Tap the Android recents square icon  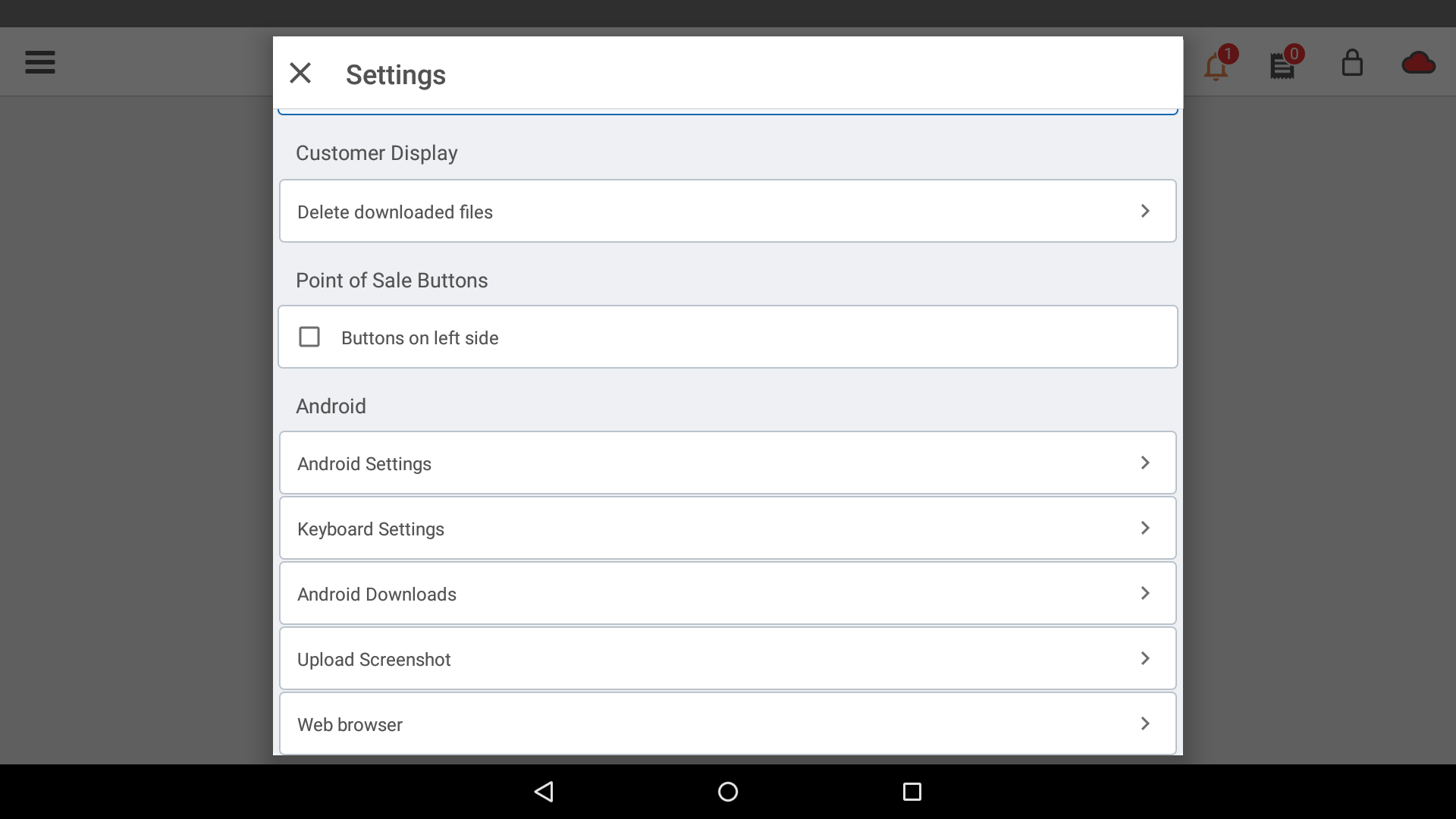(911, 791)
